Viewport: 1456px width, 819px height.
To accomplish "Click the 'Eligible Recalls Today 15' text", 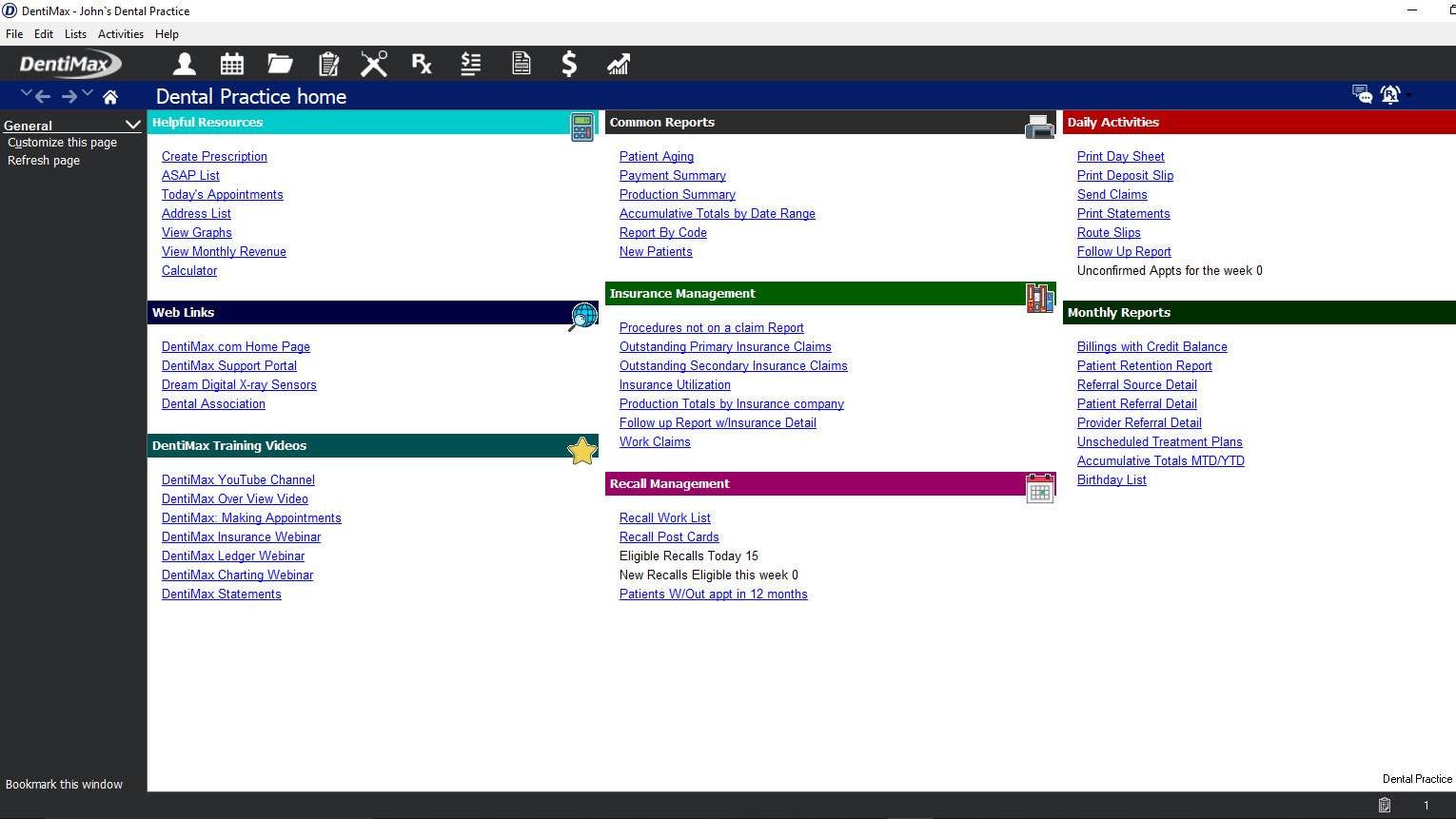I will pos(689,556).
